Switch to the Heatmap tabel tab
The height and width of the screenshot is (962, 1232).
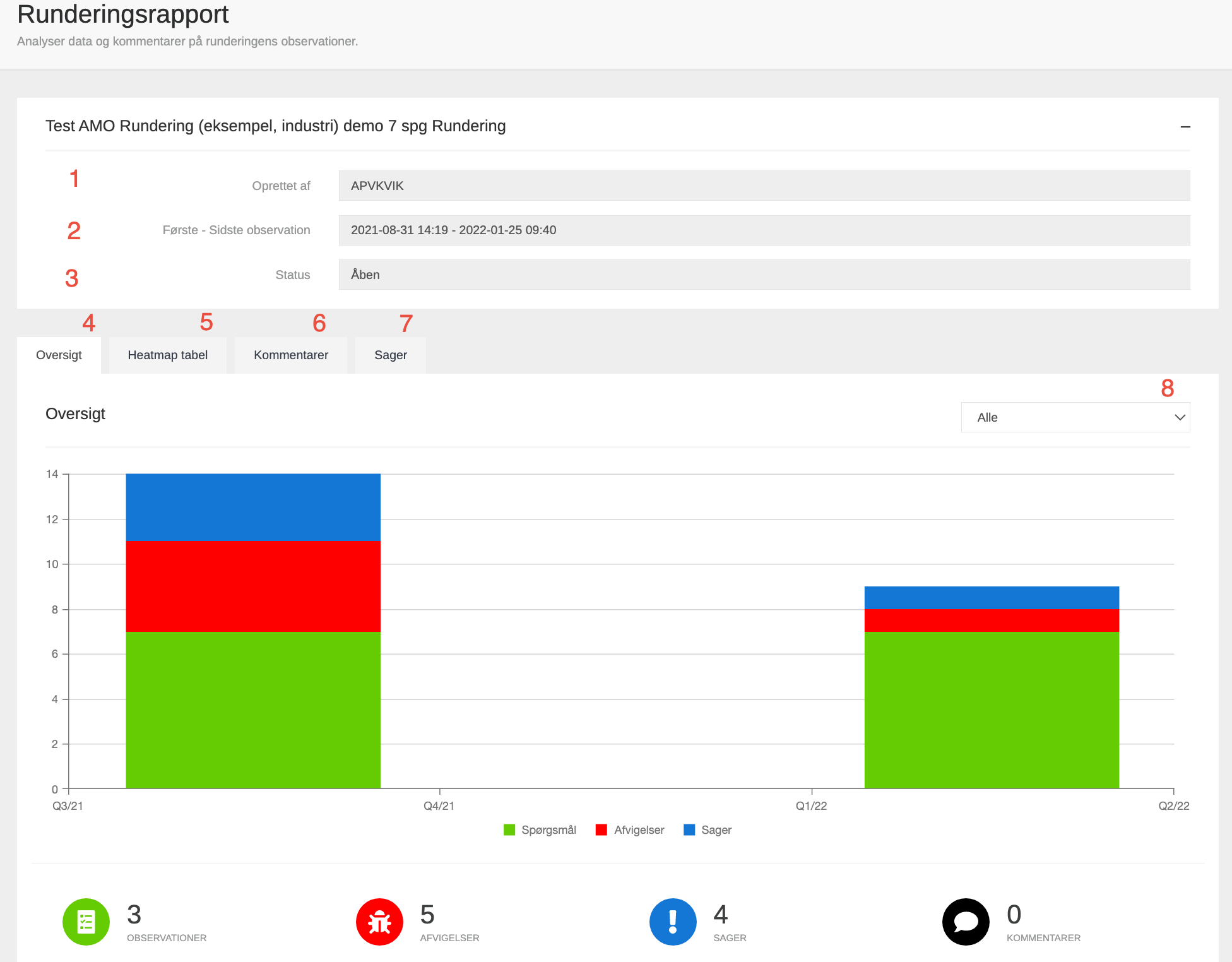click(x=167, y=355)
